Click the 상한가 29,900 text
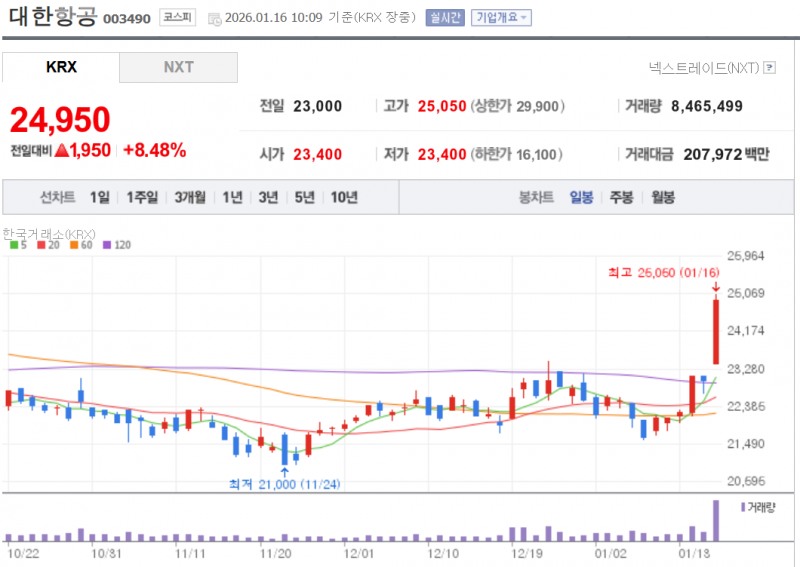The height and width of the screenshot is (567, 800). click(x=517, y=106)
